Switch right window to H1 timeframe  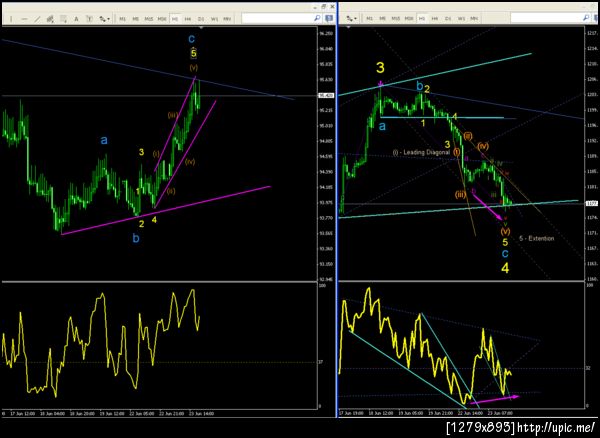[422, 18]
